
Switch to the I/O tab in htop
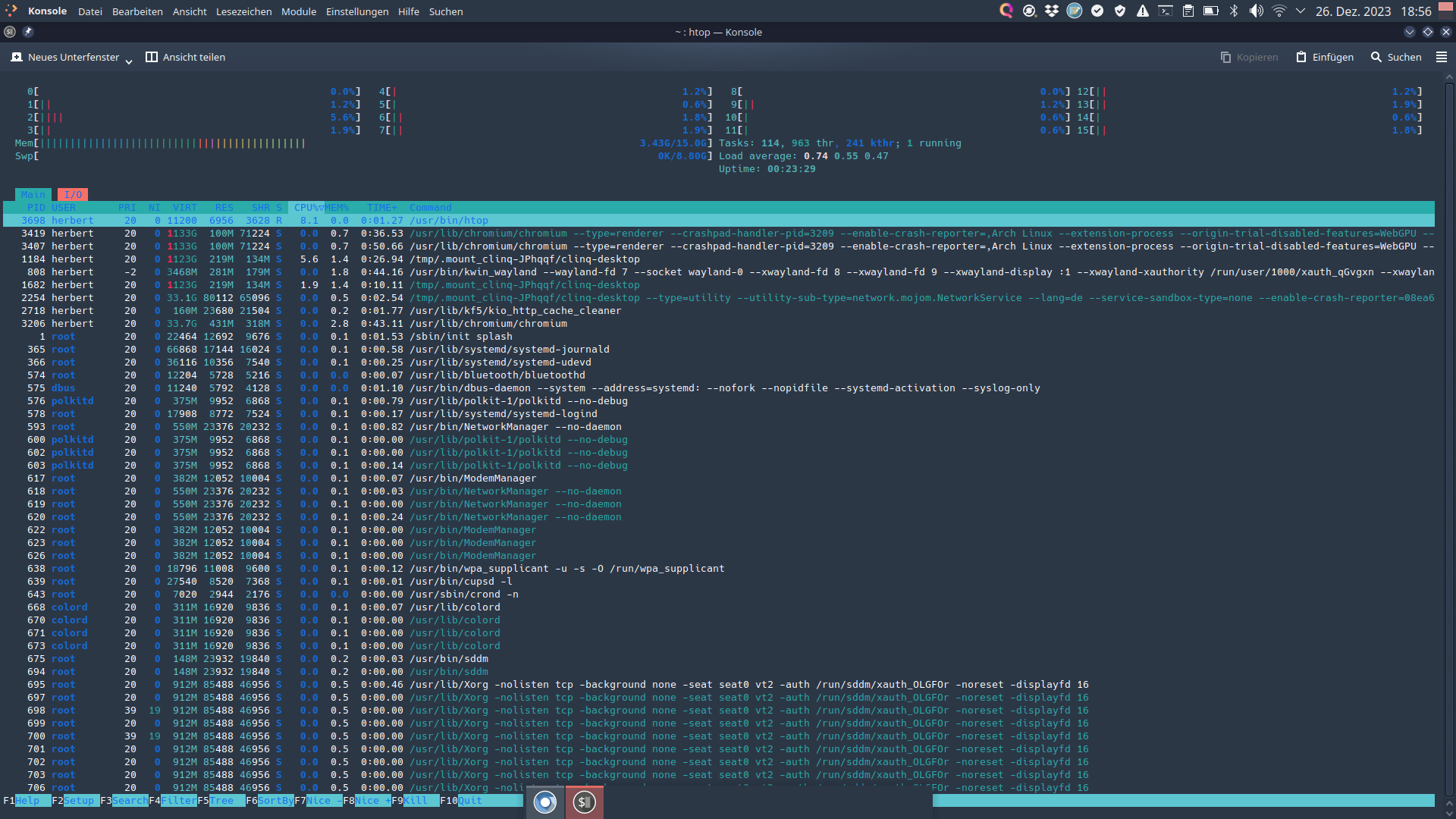(73, 194)
